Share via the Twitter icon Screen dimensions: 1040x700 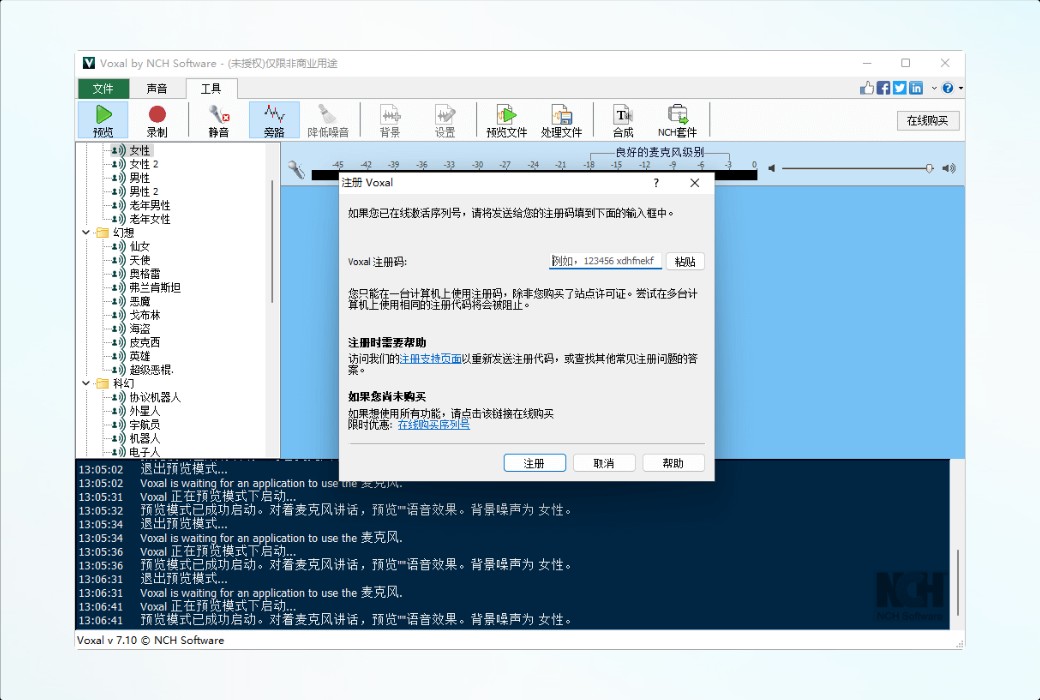(x=899, y=88)
